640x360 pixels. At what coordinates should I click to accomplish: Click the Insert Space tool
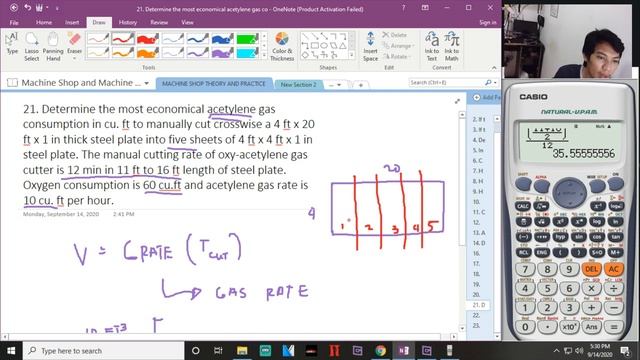pyautogui.click(x=370, y=47)
